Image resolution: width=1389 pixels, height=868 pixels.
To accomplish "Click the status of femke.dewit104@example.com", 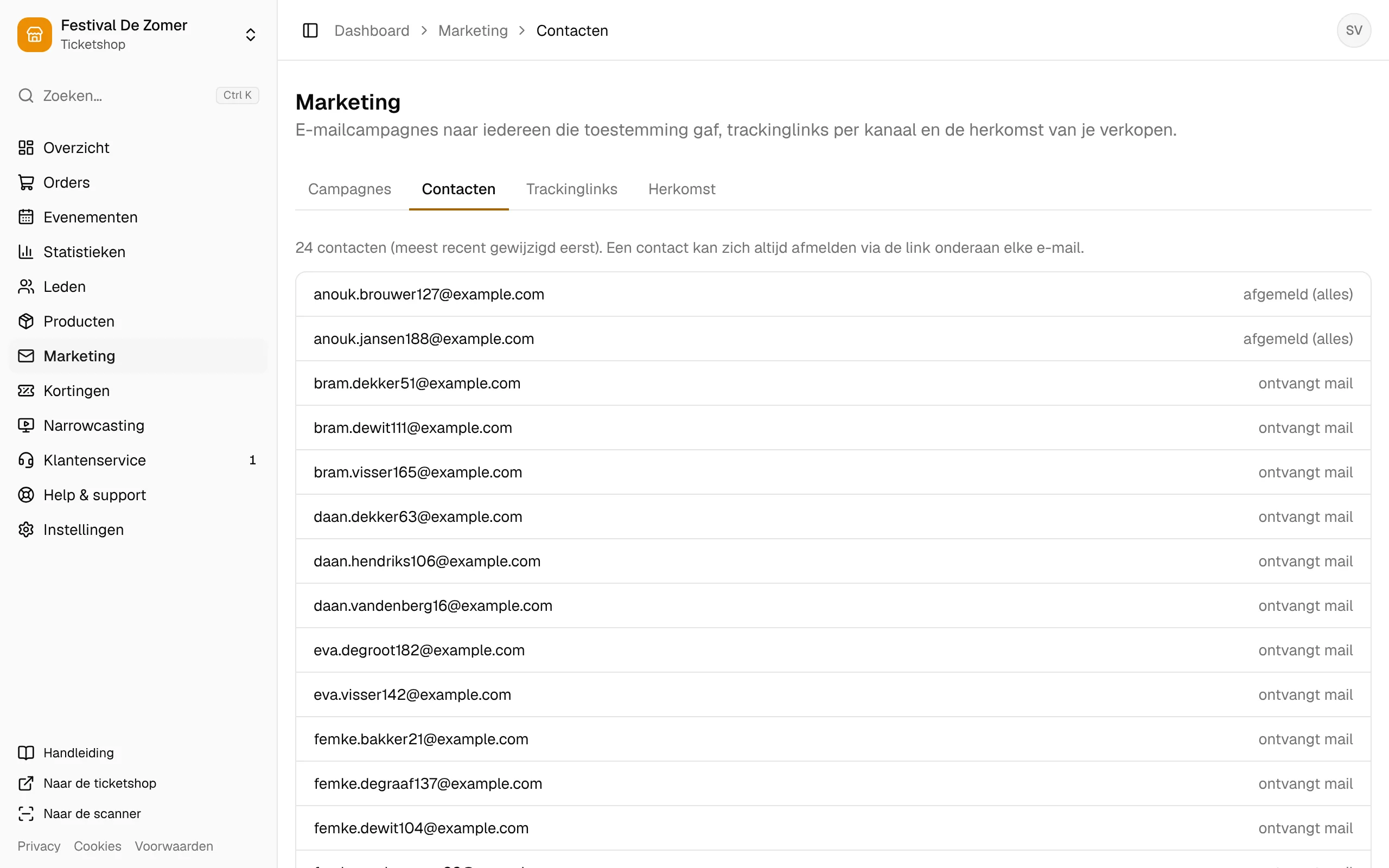I will 1305,828.
